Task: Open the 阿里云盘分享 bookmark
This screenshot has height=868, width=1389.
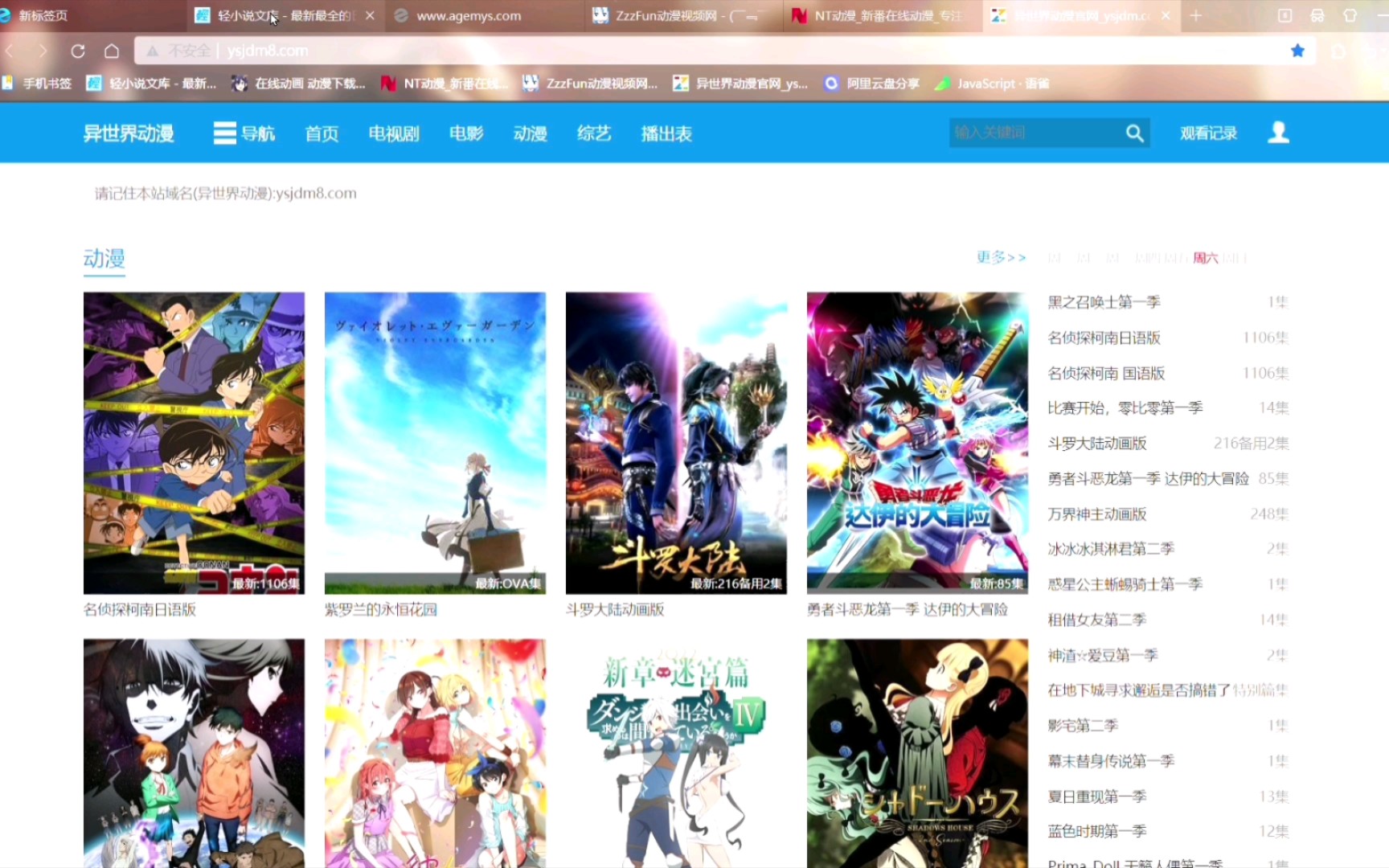Action: pyautogui.click(x=872, y=84)
